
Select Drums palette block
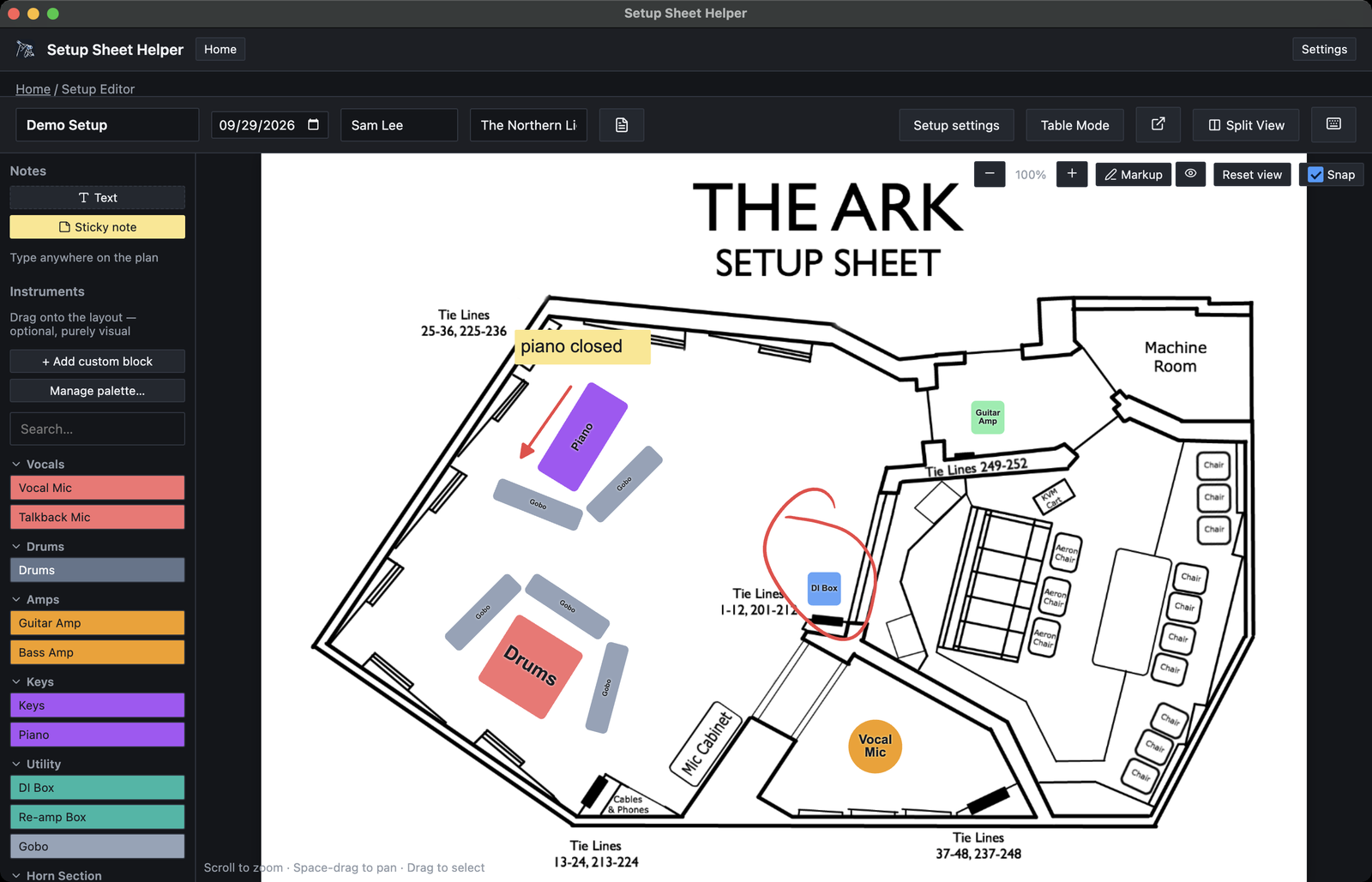click(x=97, y=570)
